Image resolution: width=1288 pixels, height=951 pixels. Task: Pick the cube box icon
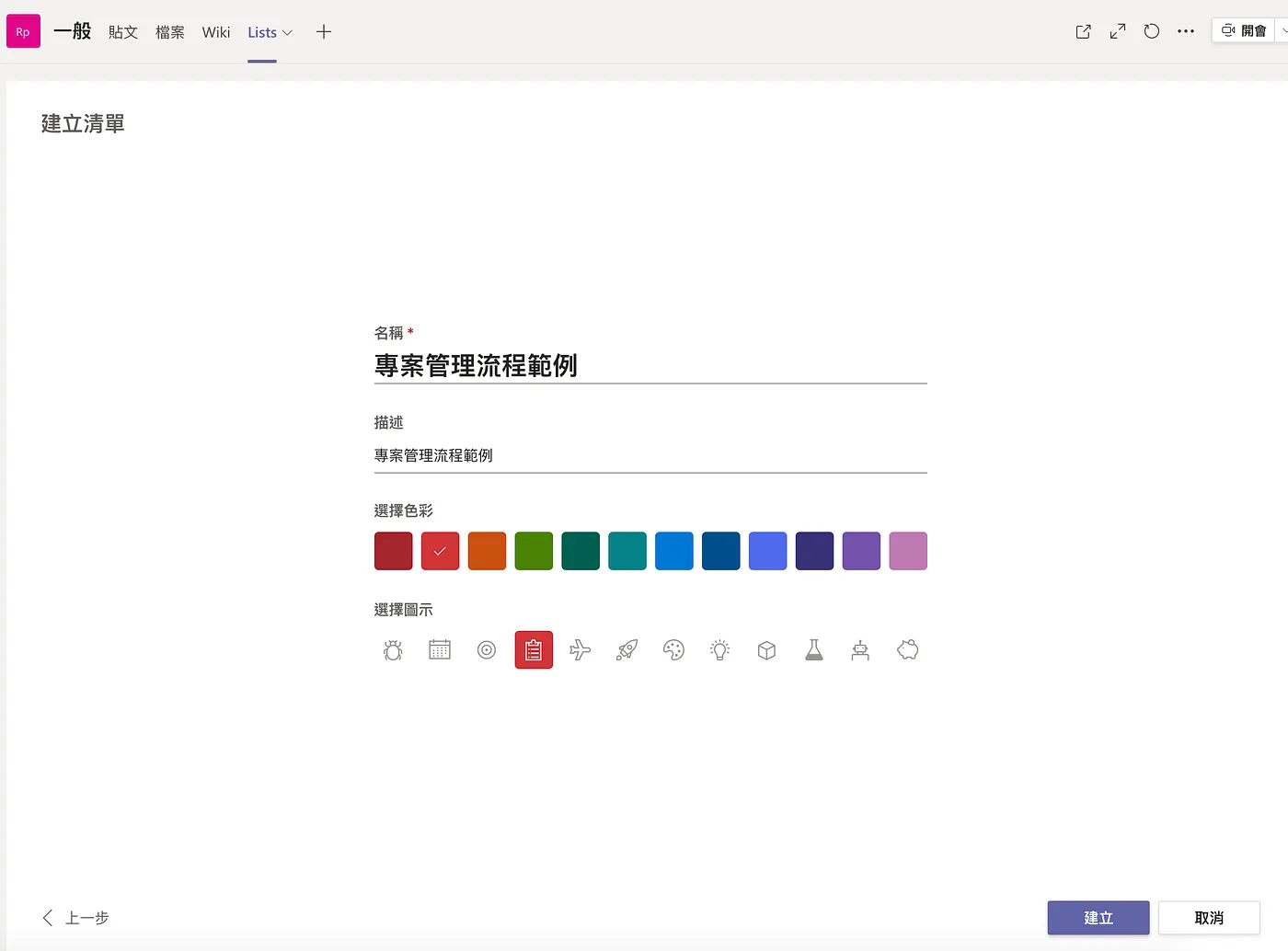coord(767,650)
